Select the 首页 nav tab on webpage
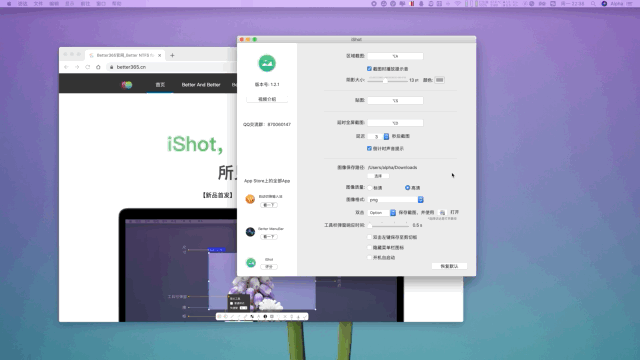 160,84
